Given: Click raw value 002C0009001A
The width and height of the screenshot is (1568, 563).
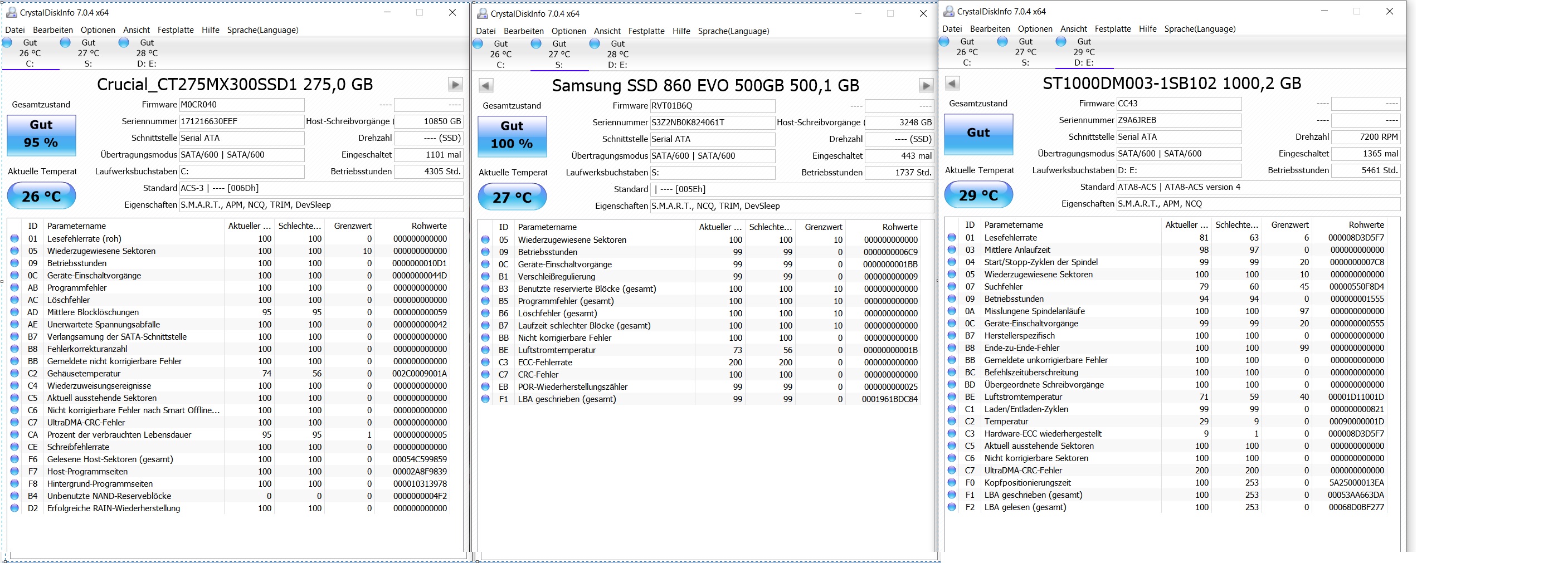Looking at the screenshot, I should pos(420,373).
